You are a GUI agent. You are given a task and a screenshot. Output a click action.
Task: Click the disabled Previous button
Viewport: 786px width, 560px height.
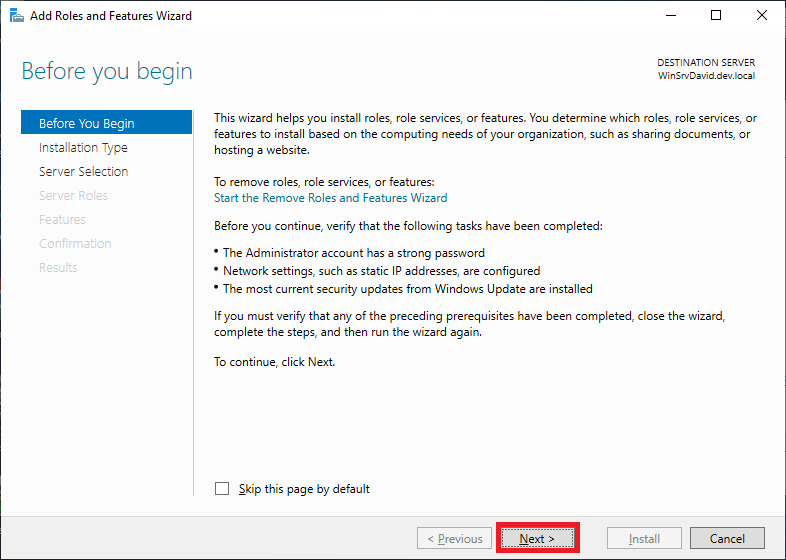coord(455,538)
